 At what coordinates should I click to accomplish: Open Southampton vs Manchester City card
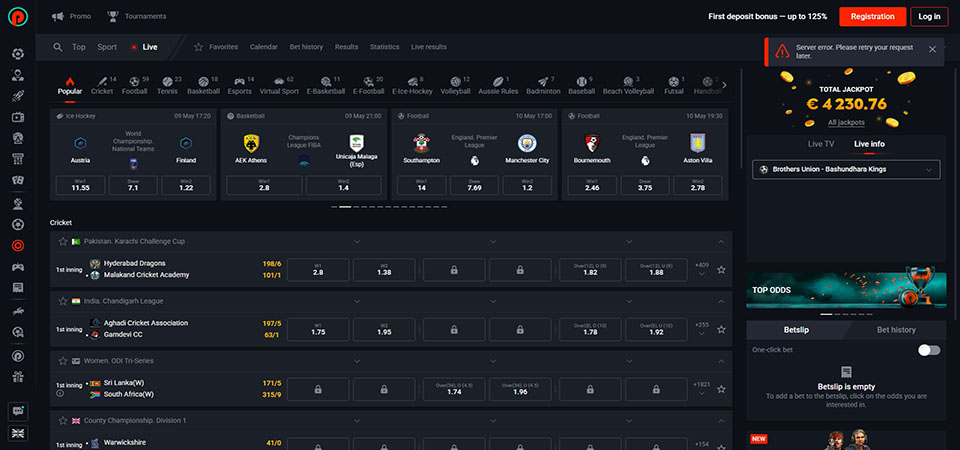click(x=474, y=154)
